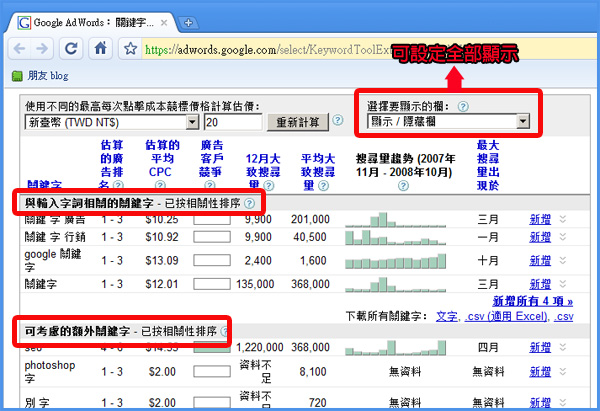Download keywords as 文字

(447, 316)
